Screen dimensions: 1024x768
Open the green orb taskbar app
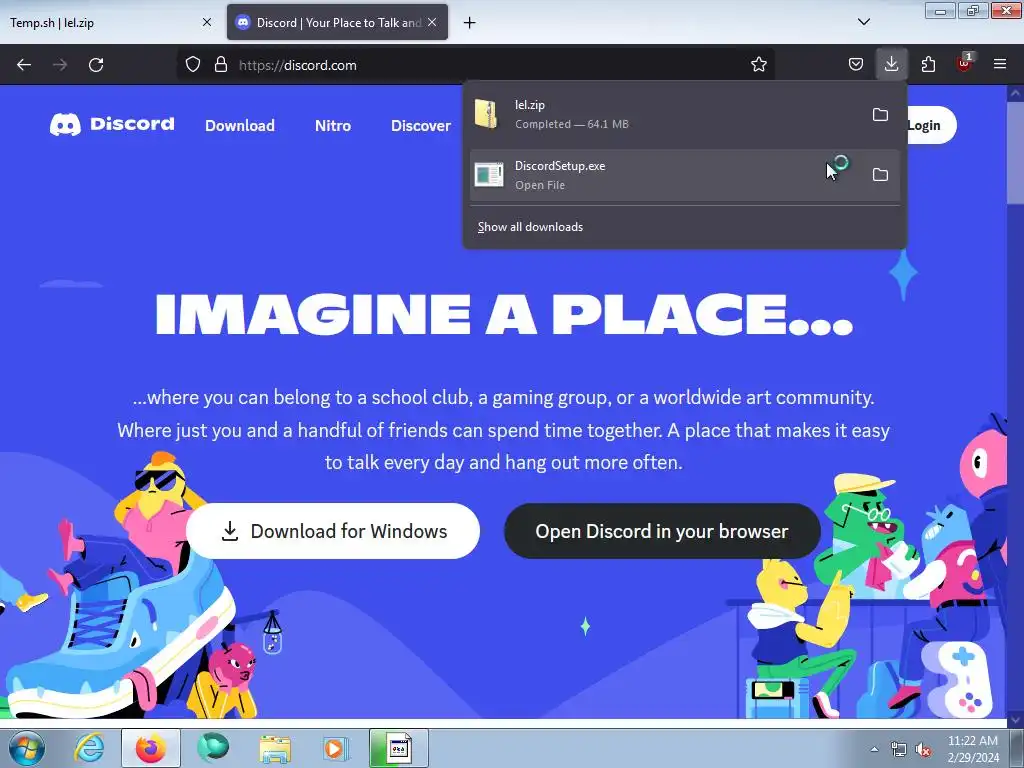click(x=213, y=748)
